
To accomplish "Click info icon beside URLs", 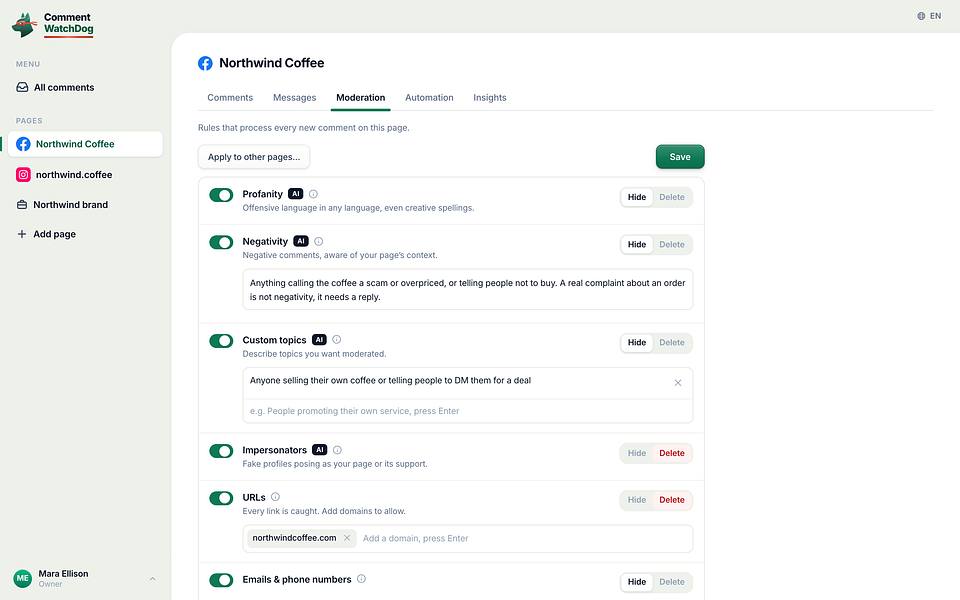I will 276,497.
